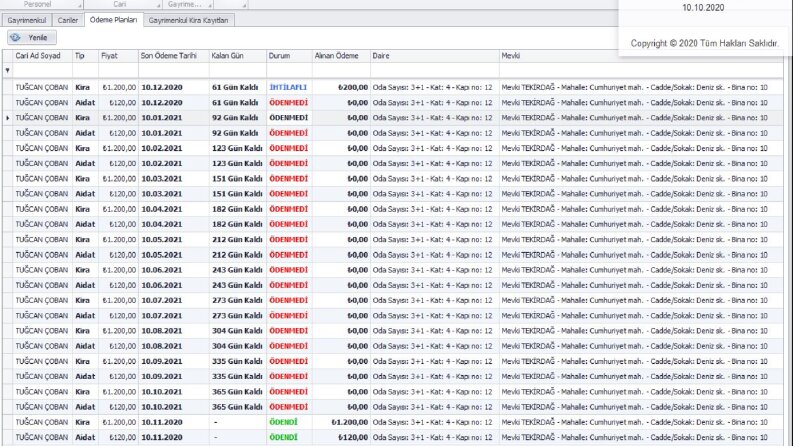This screenshot has height=446, width=793.
Task: Click 151 Gün Kaldı in the Aidat row
Action: 237,194
